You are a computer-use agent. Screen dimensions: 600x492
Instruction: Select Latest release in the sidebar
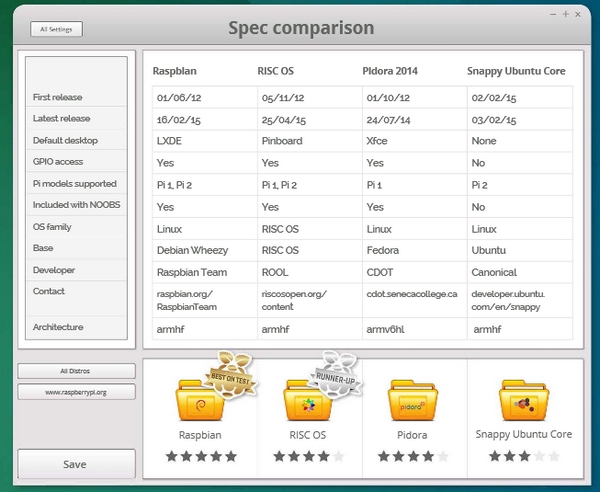77,119
